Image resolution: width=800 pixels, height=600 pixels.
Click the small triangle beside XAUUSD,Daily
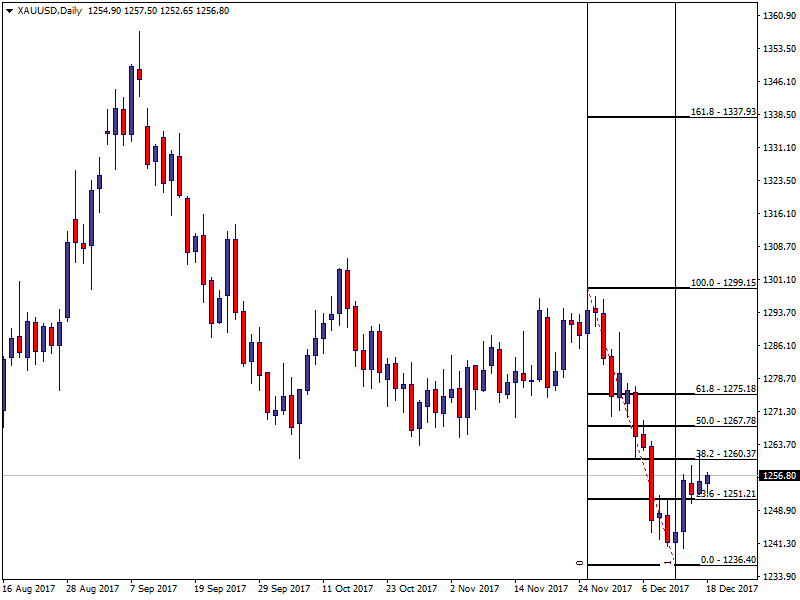click(9, 10)
